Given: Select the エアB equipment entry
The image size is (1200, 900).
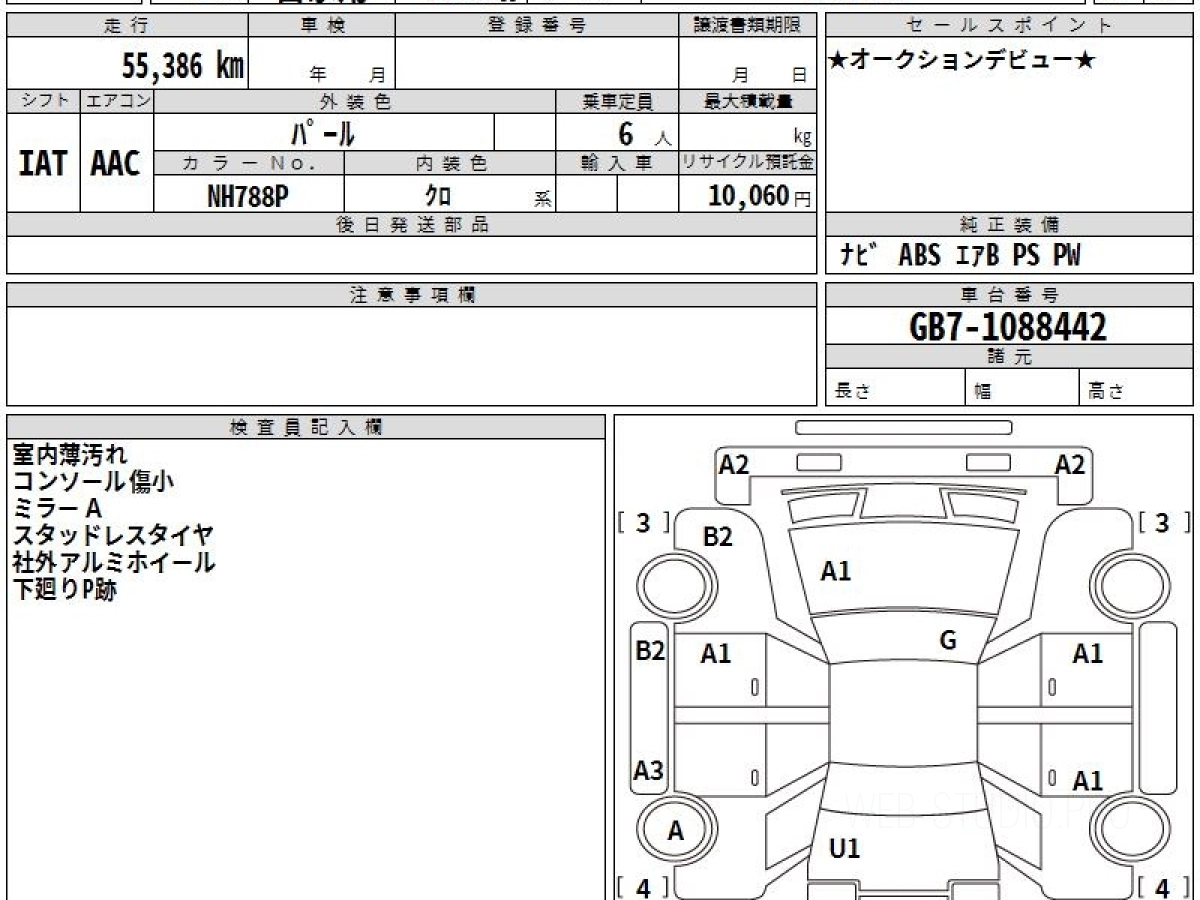Looking at the screenshot, I should [977, 256].
